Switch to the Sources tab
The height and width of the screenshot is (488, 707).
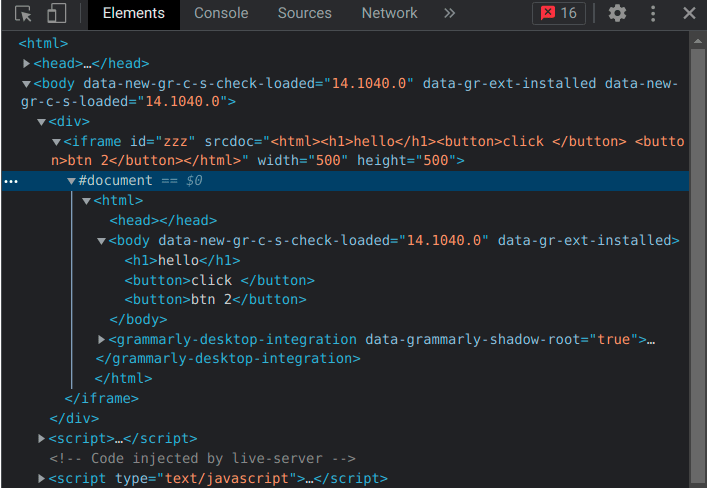click(x=304, y=13)
